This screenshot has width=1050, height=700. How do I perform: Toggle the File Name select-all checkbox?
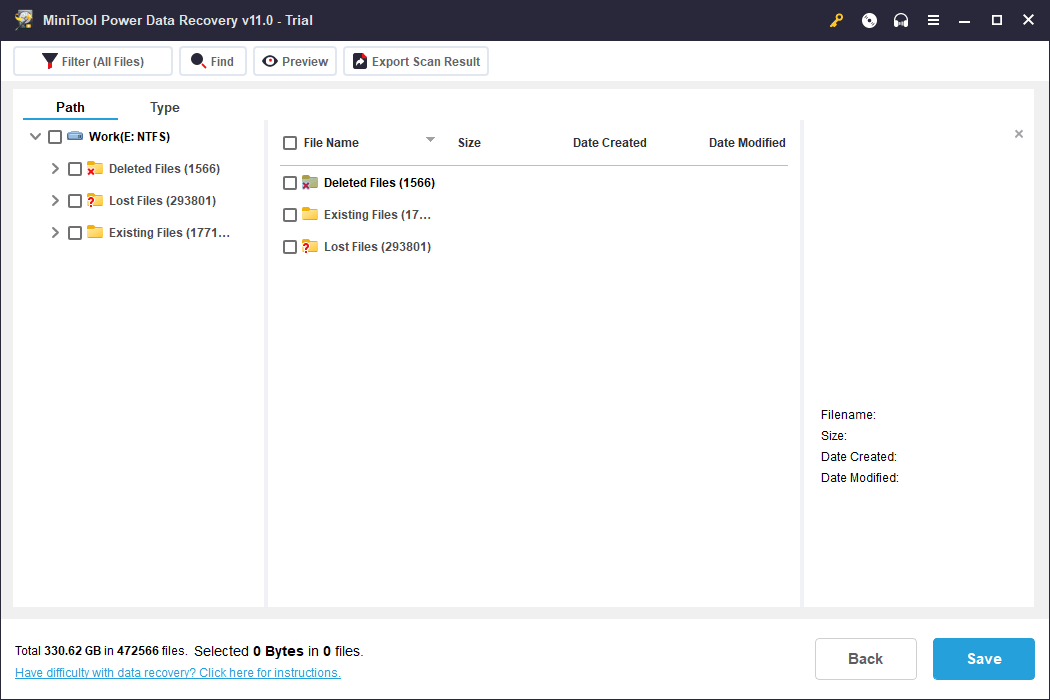click(290, 143)
